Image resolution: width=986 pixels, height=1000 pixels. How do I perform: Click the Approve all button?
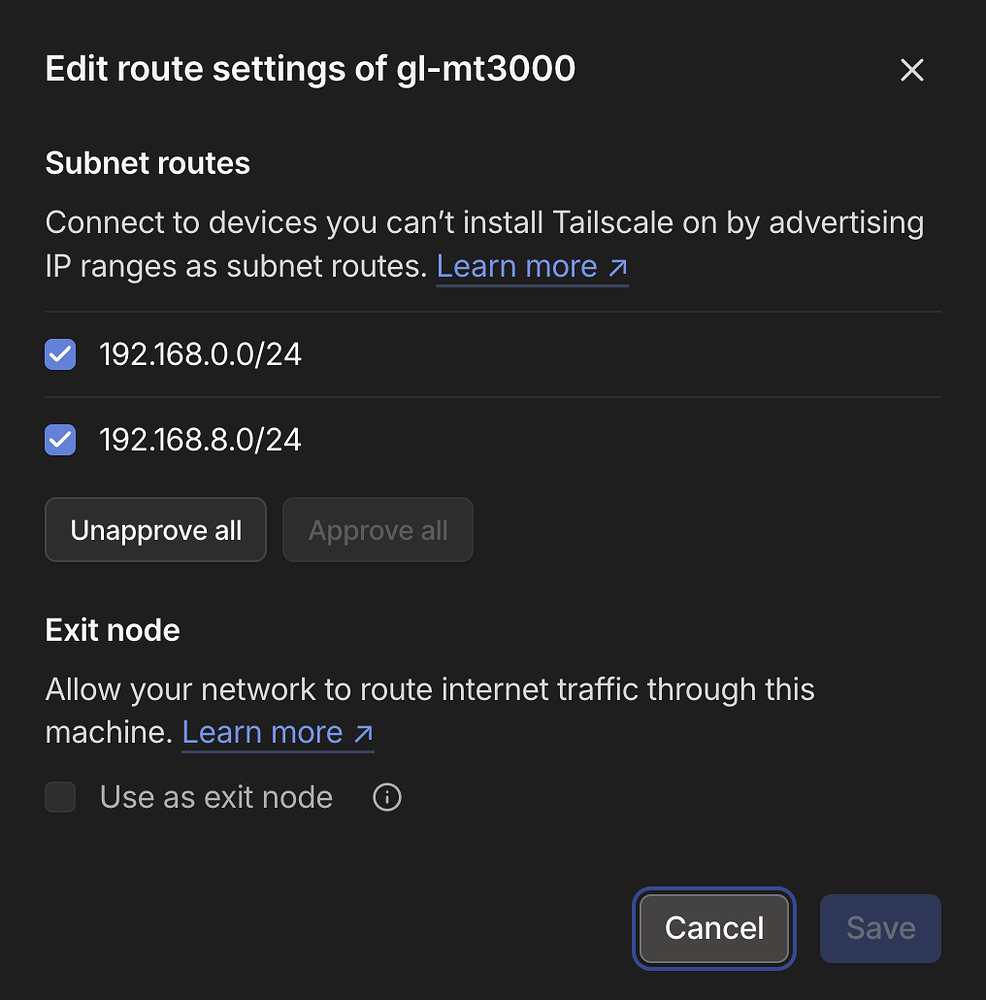[x=377, y=529]
